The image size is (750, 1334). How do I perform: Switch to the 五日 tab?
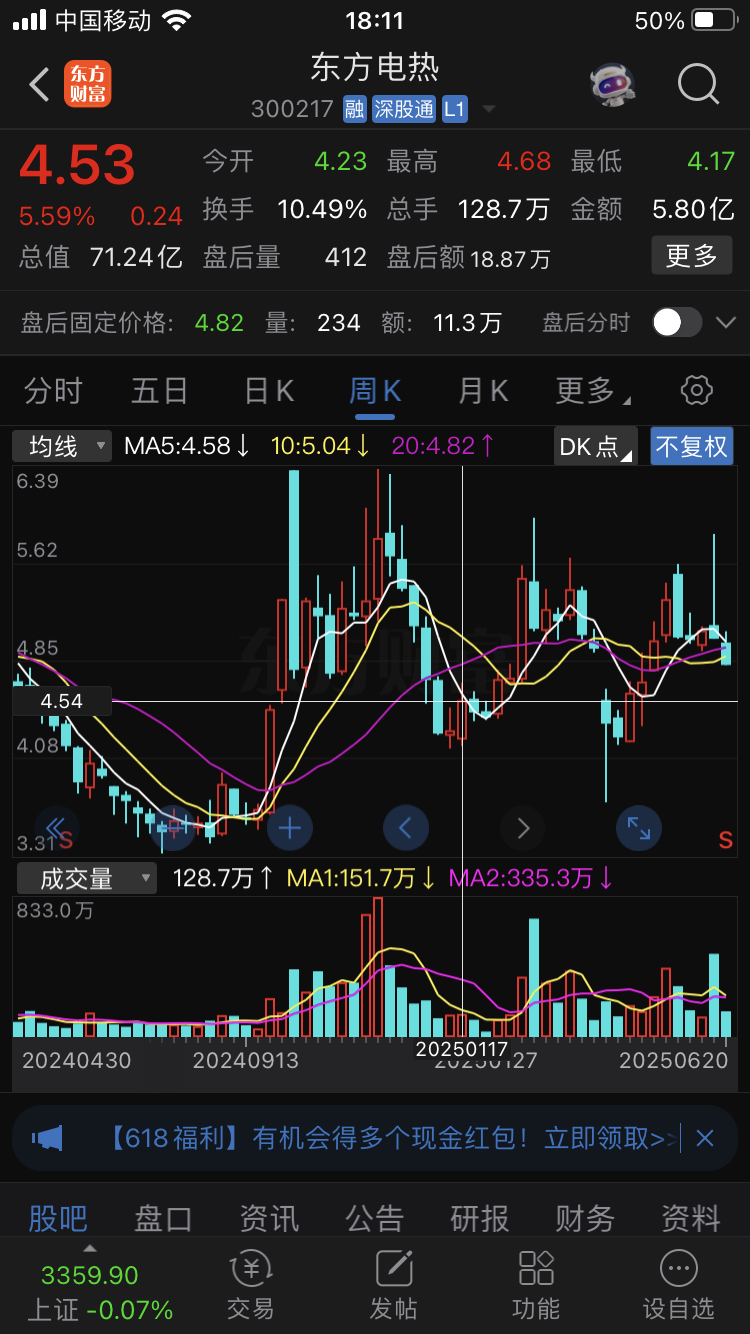point(160,391)
